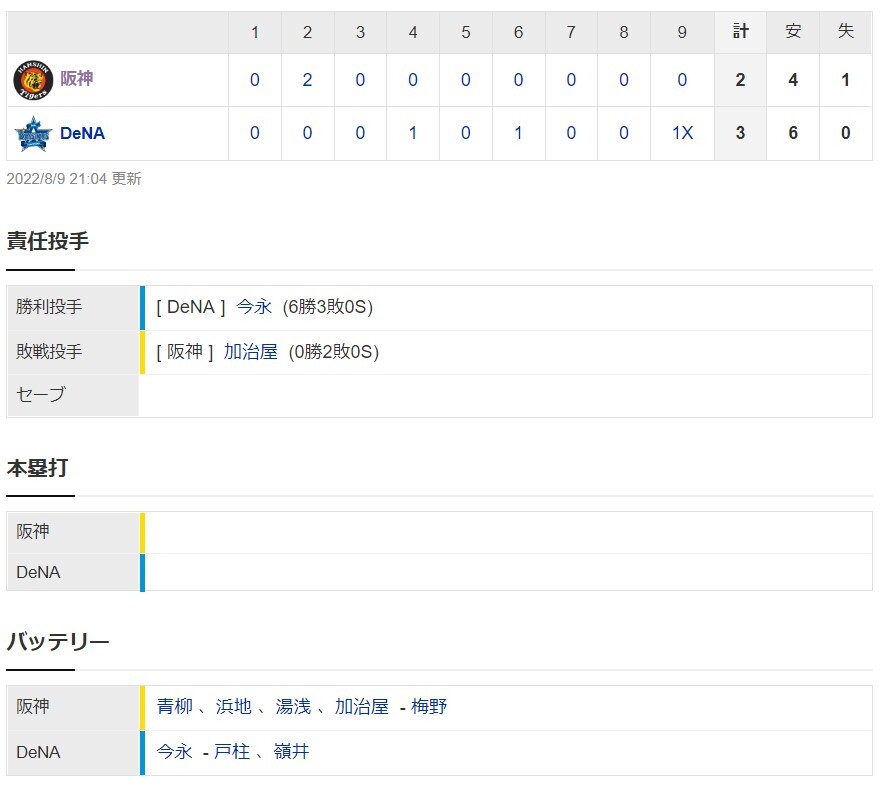Click the 責任投手 section heading
The image size is (881, 787).
tap(48, 241)
